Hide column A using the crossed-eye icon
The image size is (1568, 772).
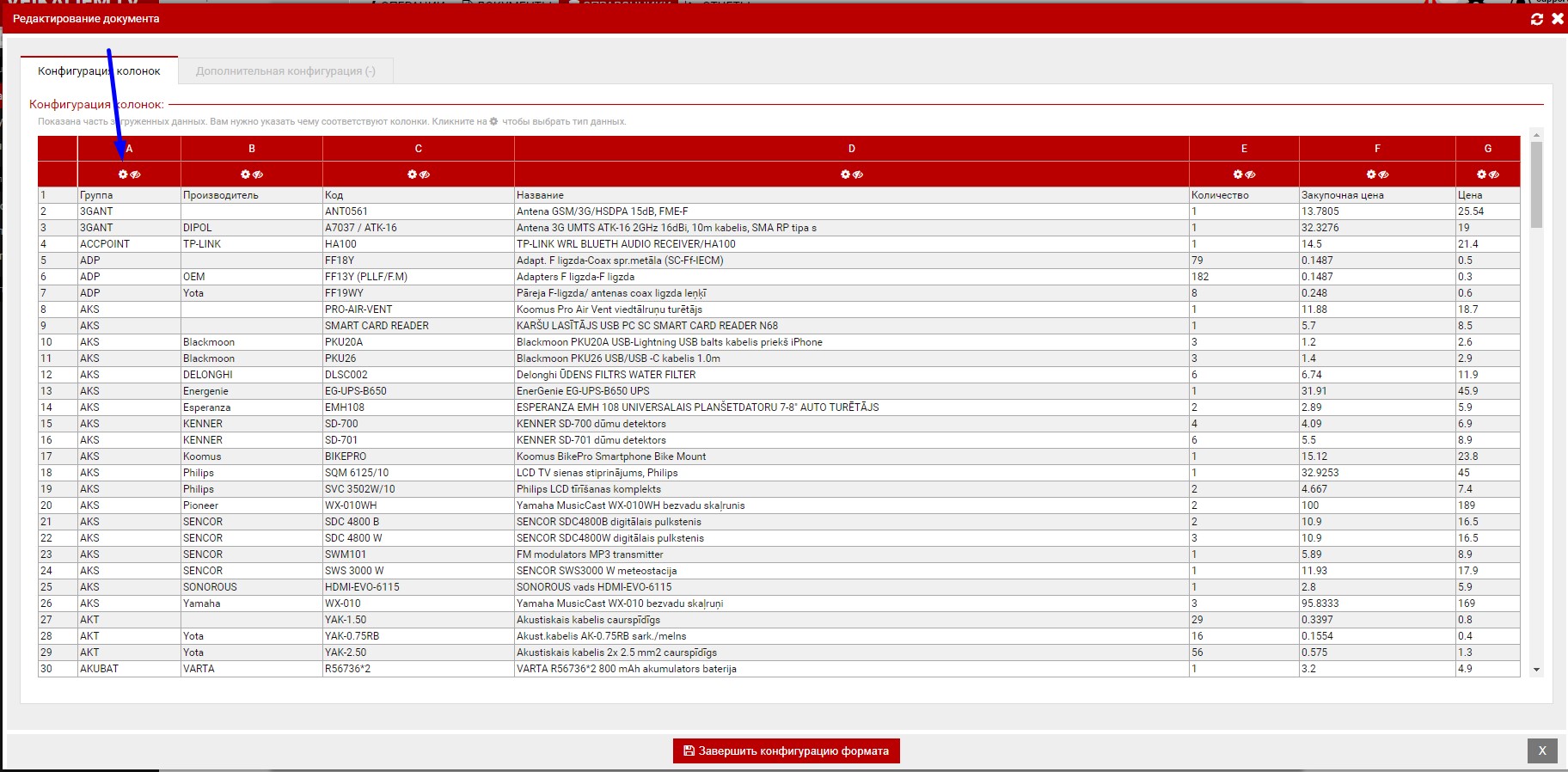point(136,175)
